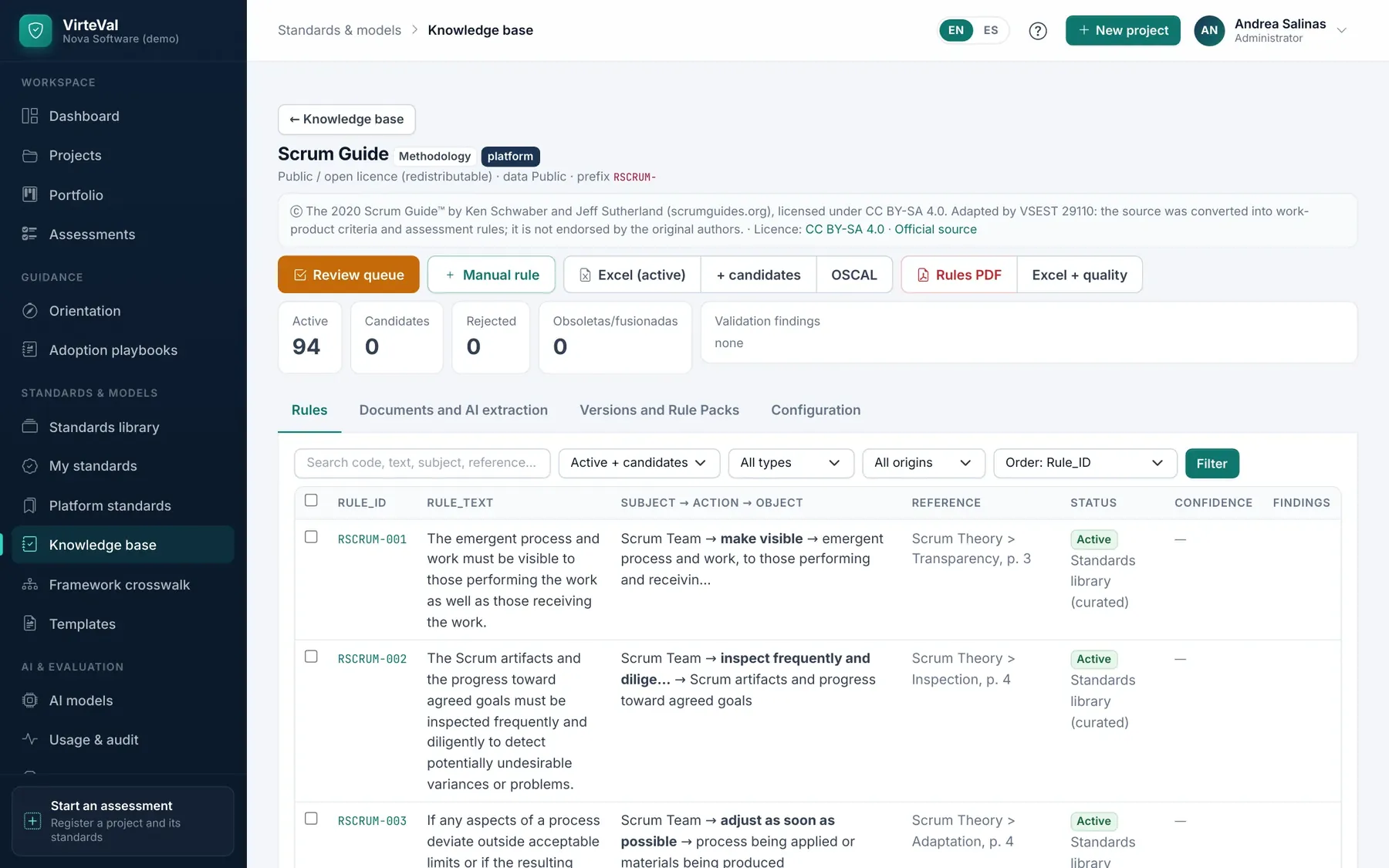The image size is (1389, 868).
Task: Select the Rules tab
Action: 309,410
